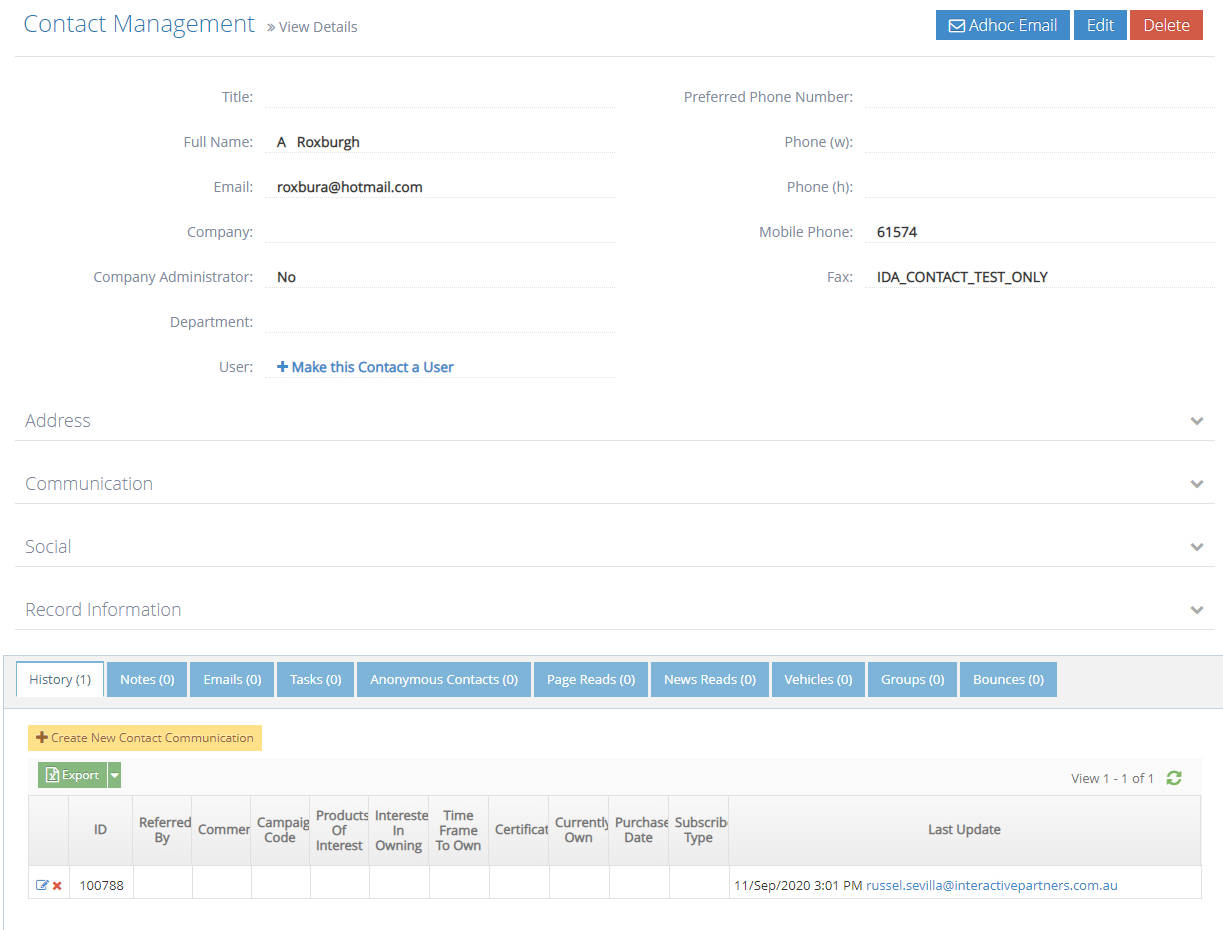
Task: Expand the Social section chevron
Action: [x=1196, y=547]
